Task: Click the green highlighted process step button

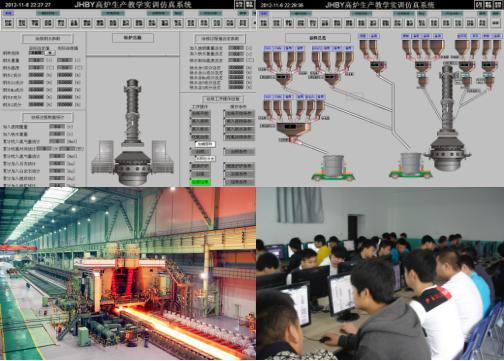Action: pyautogui.click(x=200, y=182)
